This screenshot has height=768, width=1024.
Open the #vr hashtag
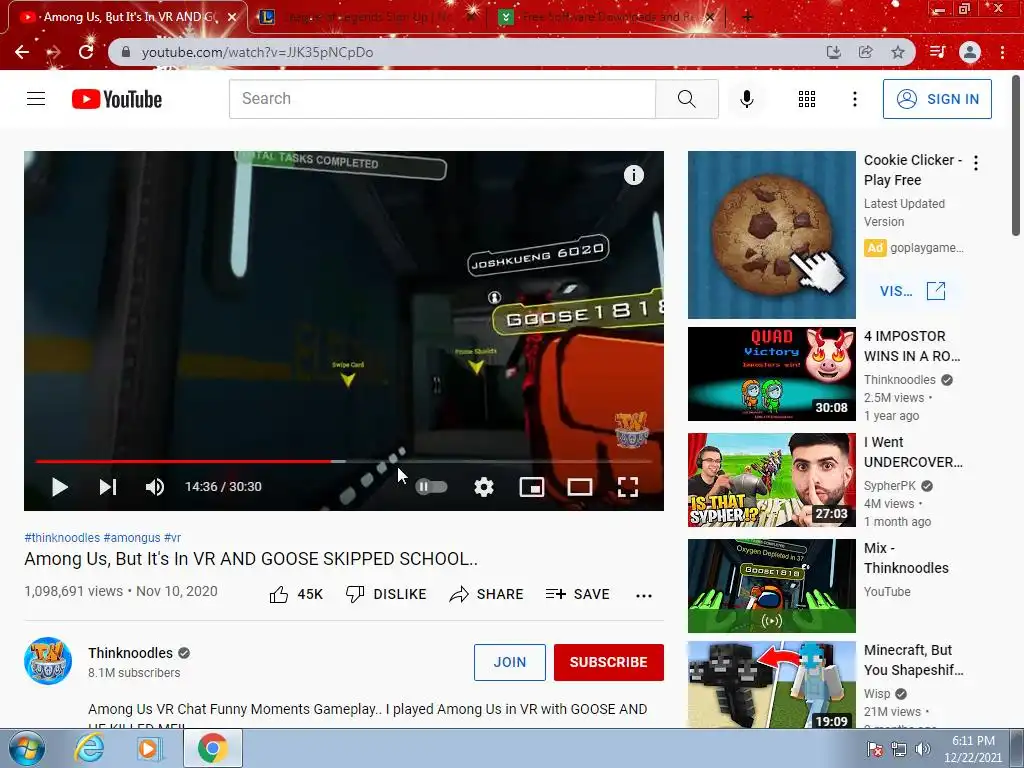click(172, 537)
